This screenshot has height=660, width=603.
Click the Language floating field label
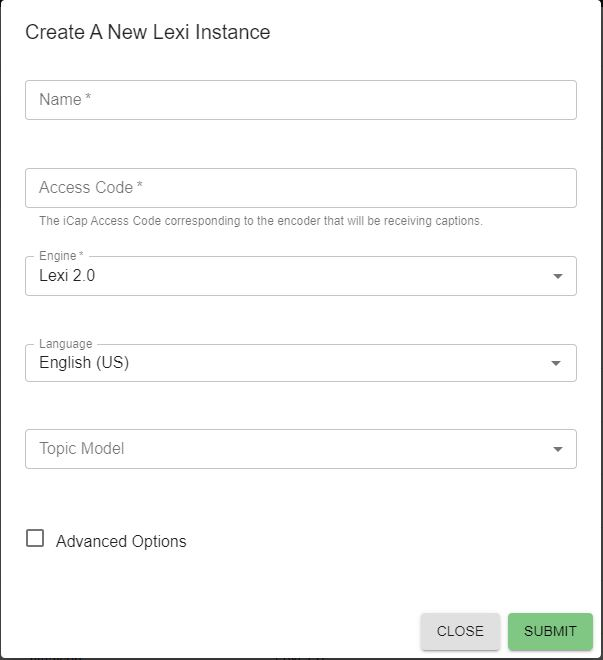[65, 344]
